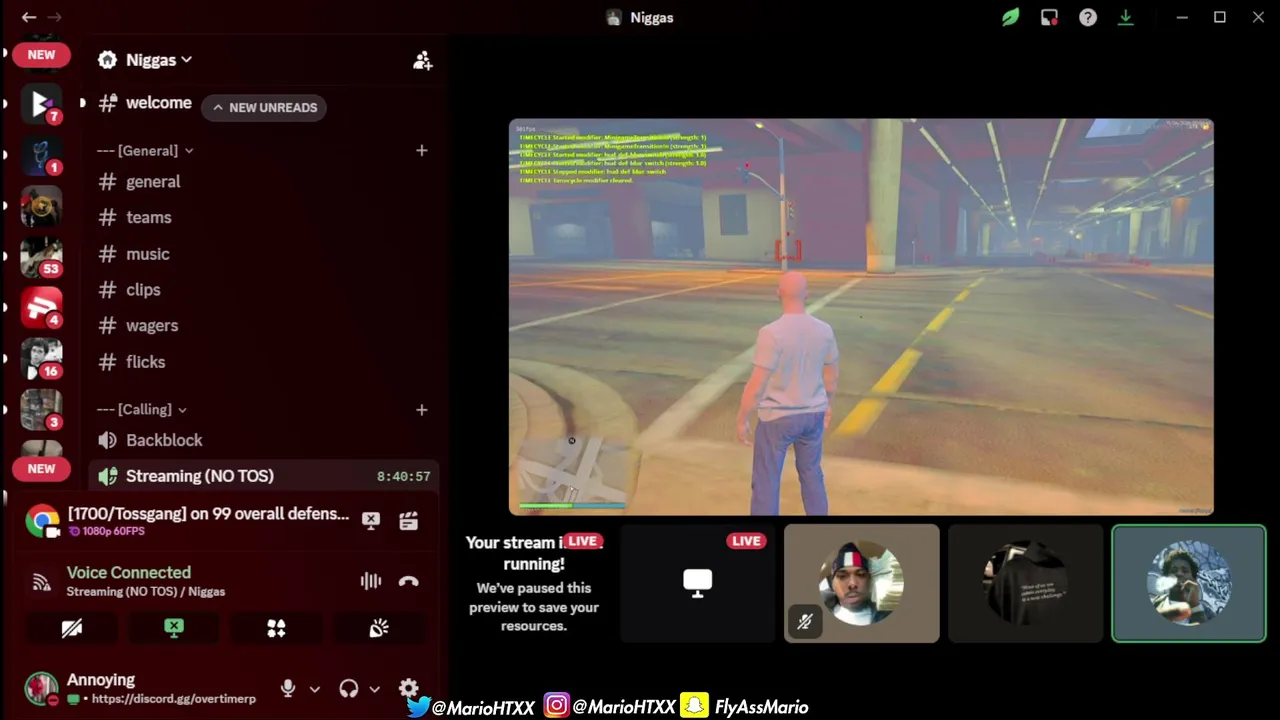This screenshot has width=1280, height=720.
Task: Select the LIVE screen share tile
Action: 697,582
